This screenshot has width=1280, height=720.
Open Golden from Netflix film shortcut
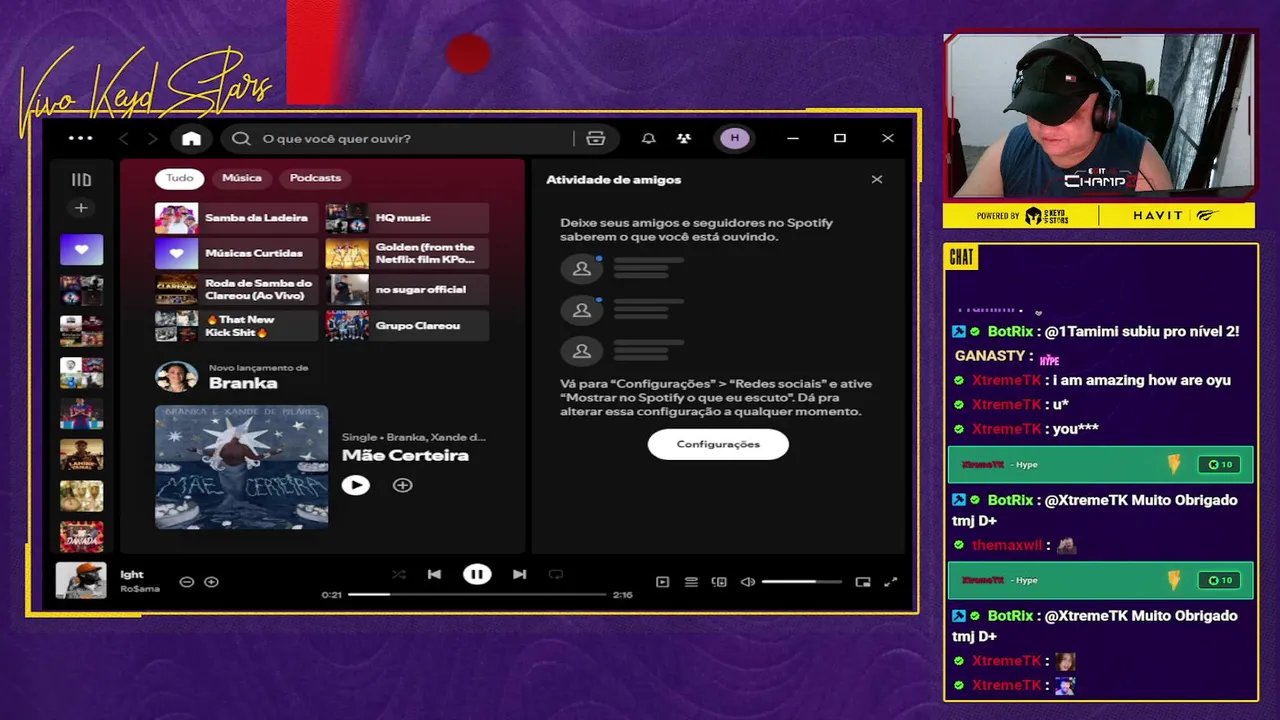pyautogui.click(x=407, y=254)
